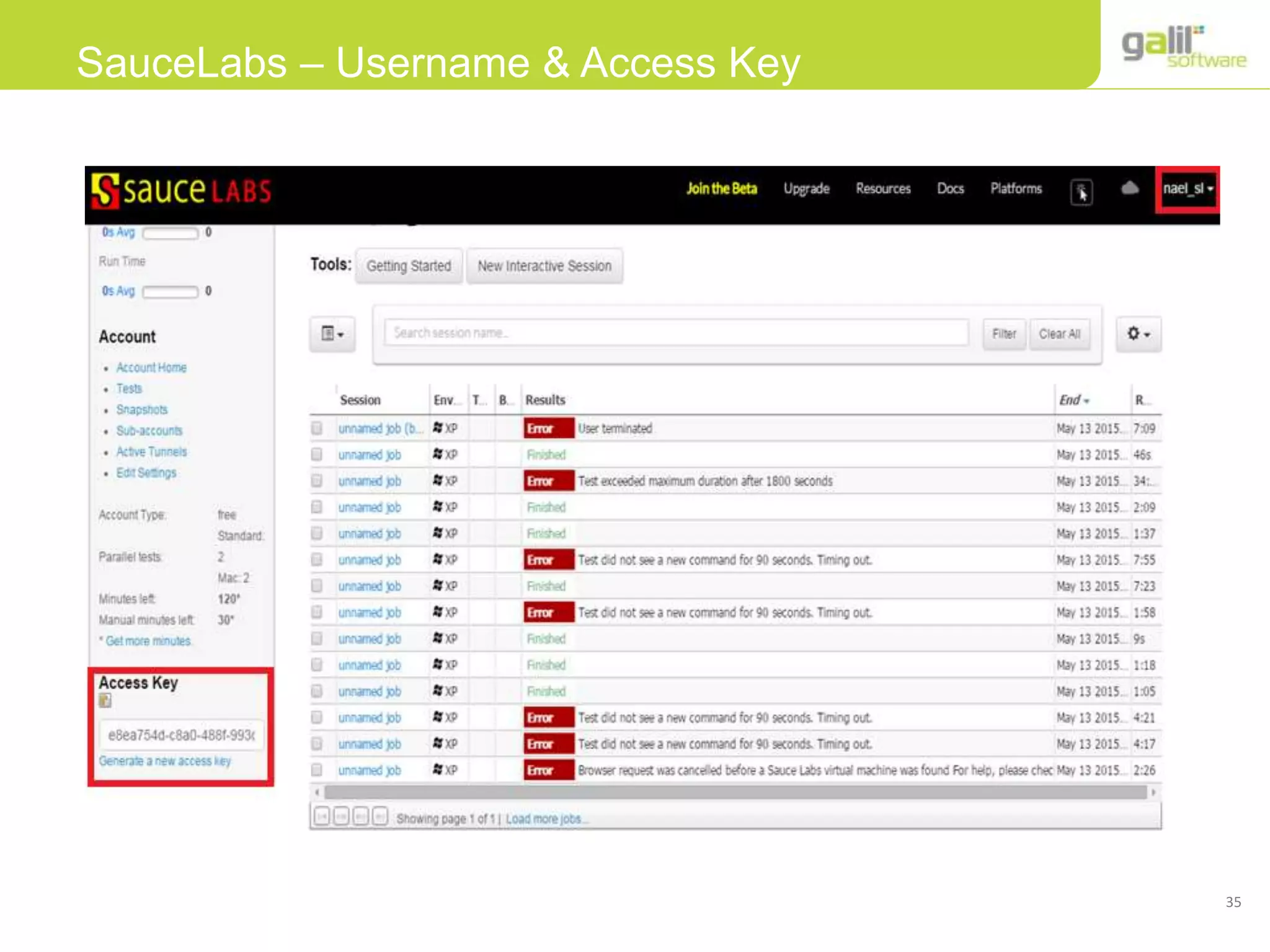Select checkbox for job with runtime 1:37
1270x952 pixels.
click(317, 534)
